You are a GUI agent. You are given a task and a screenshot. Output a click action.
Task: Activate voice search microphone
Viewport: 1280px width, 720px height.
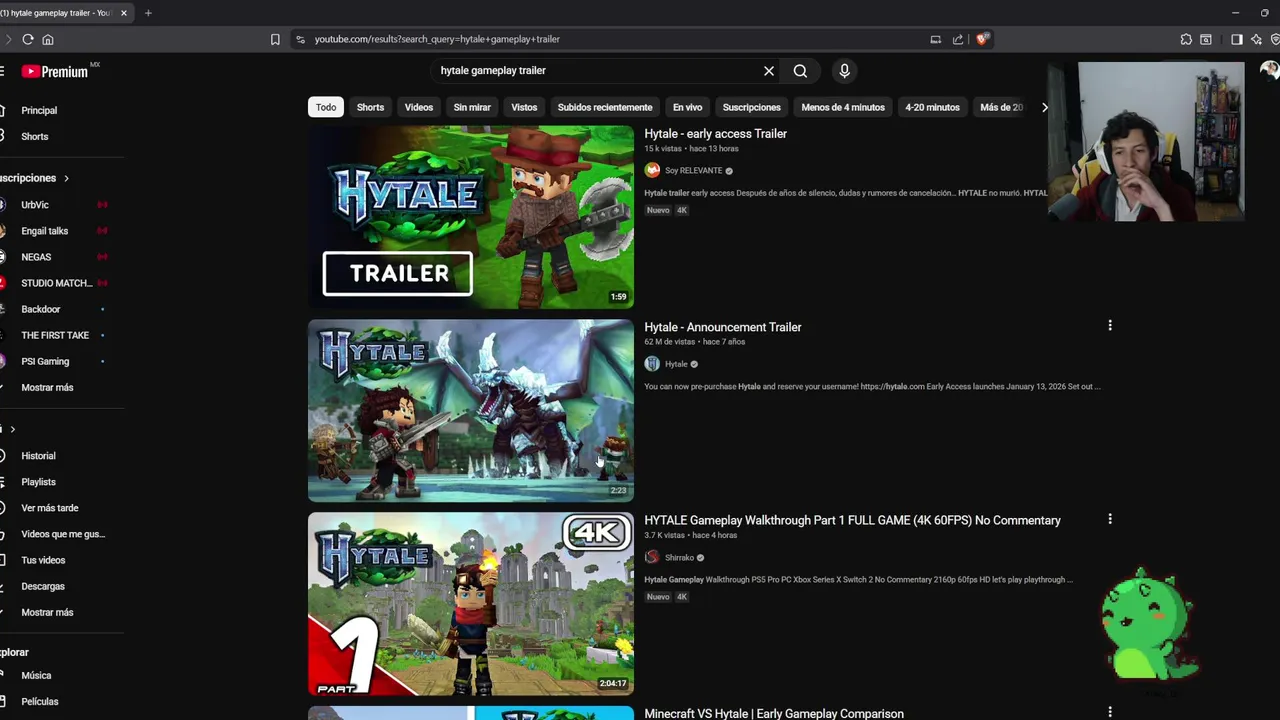point(844,71)
